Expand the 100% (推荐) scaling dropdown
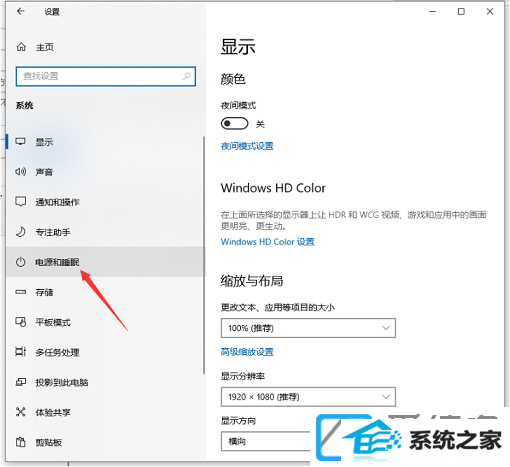The width and height of the screenshot is (510, 467). 308,328
